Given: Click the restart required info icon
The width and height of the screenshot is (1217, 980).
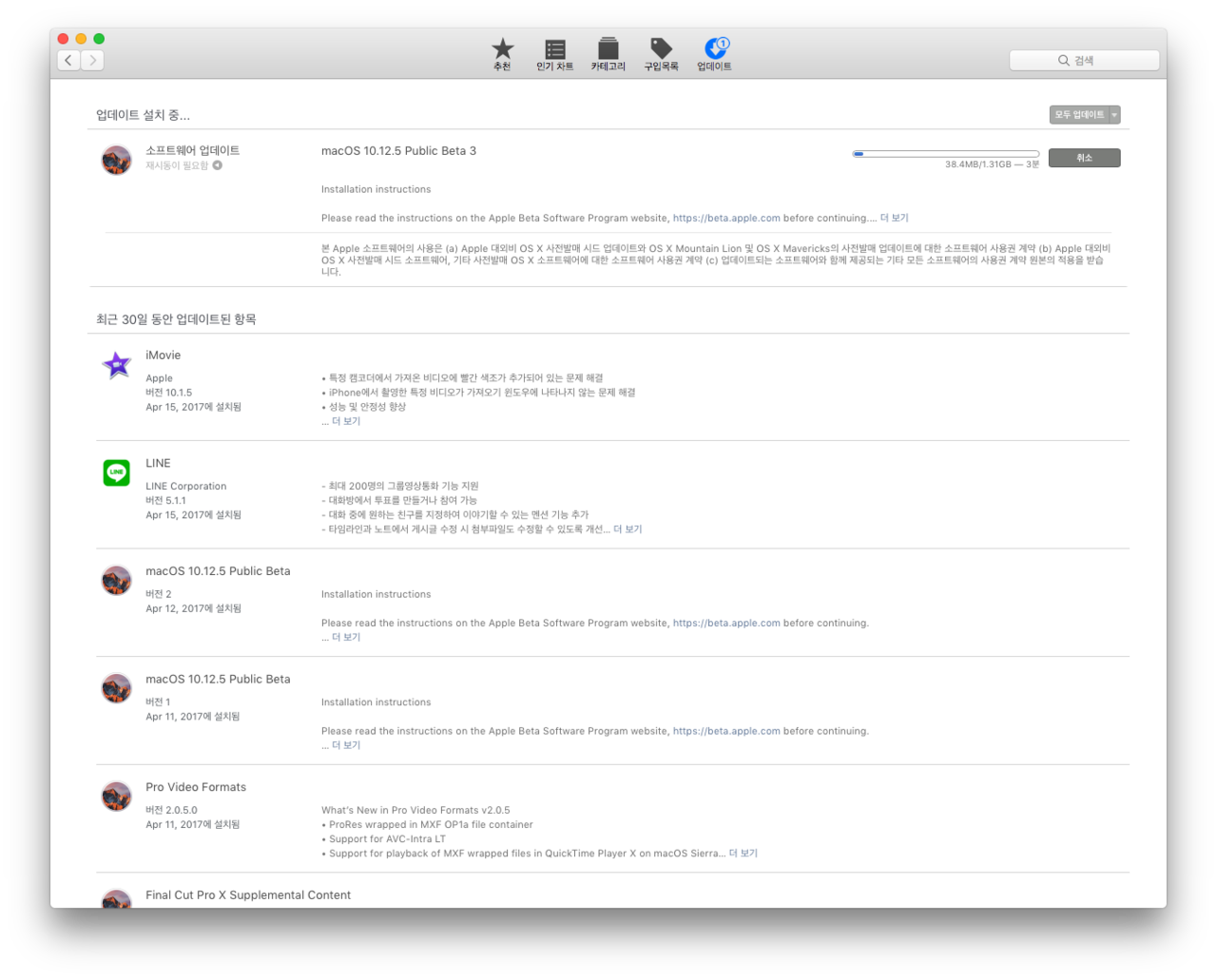Looking at the screenshot, I should pos(218,165).
